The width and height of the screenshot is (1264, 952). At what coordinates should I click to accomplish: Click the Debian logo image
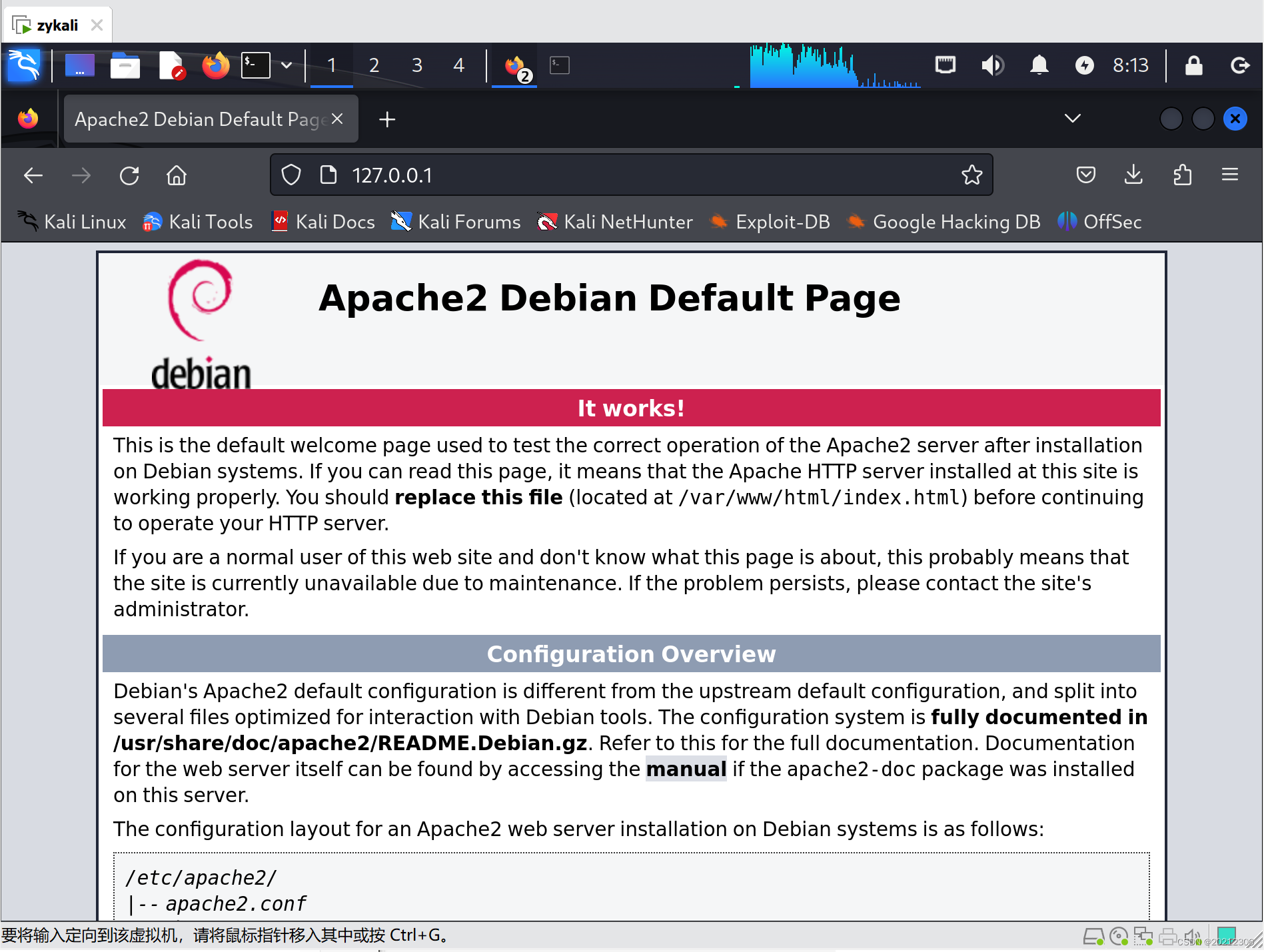click(x=201, y=324)
